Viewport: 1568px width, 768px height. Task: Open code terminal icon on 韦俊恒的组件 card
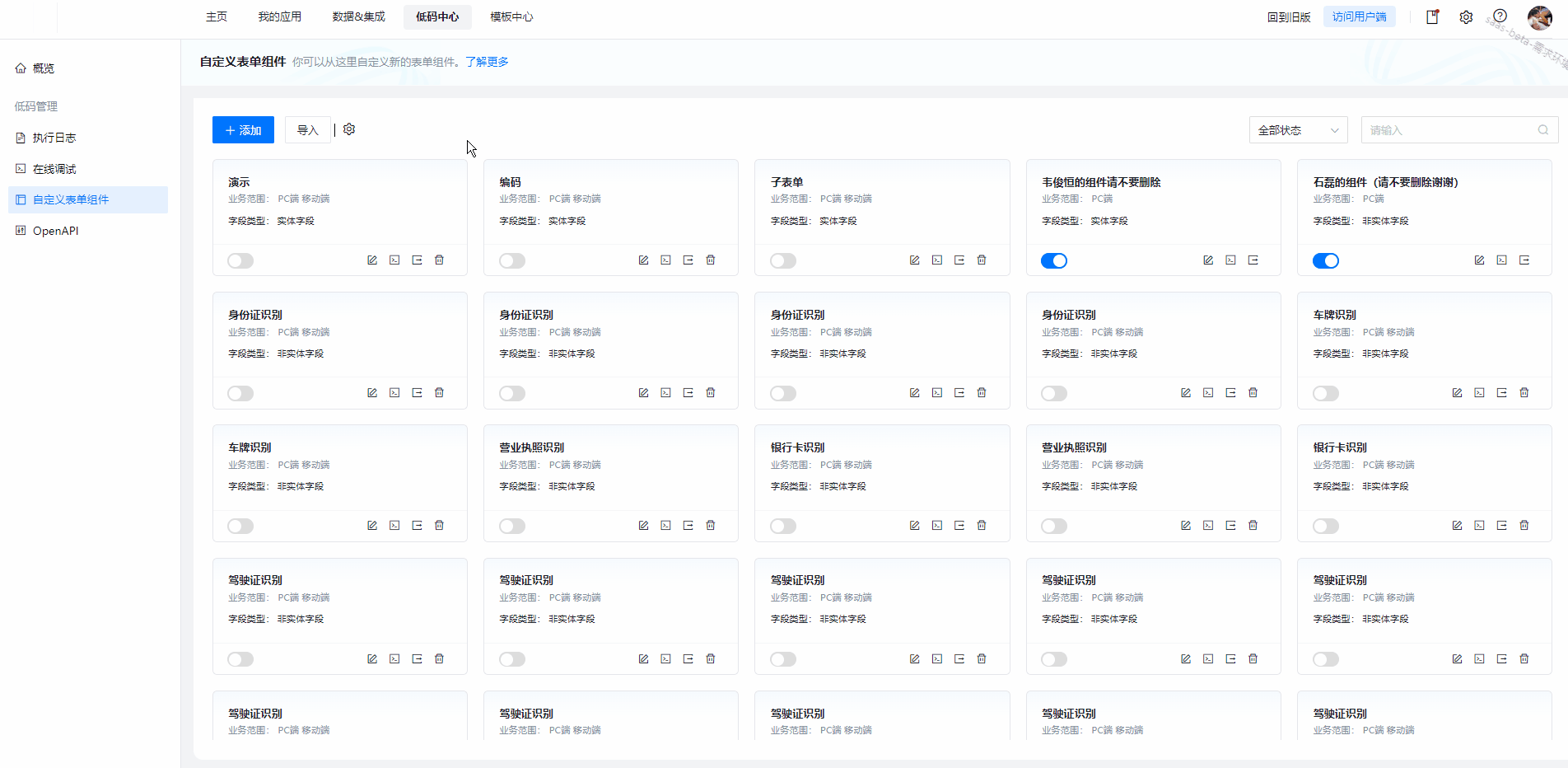coord(1230,260)
